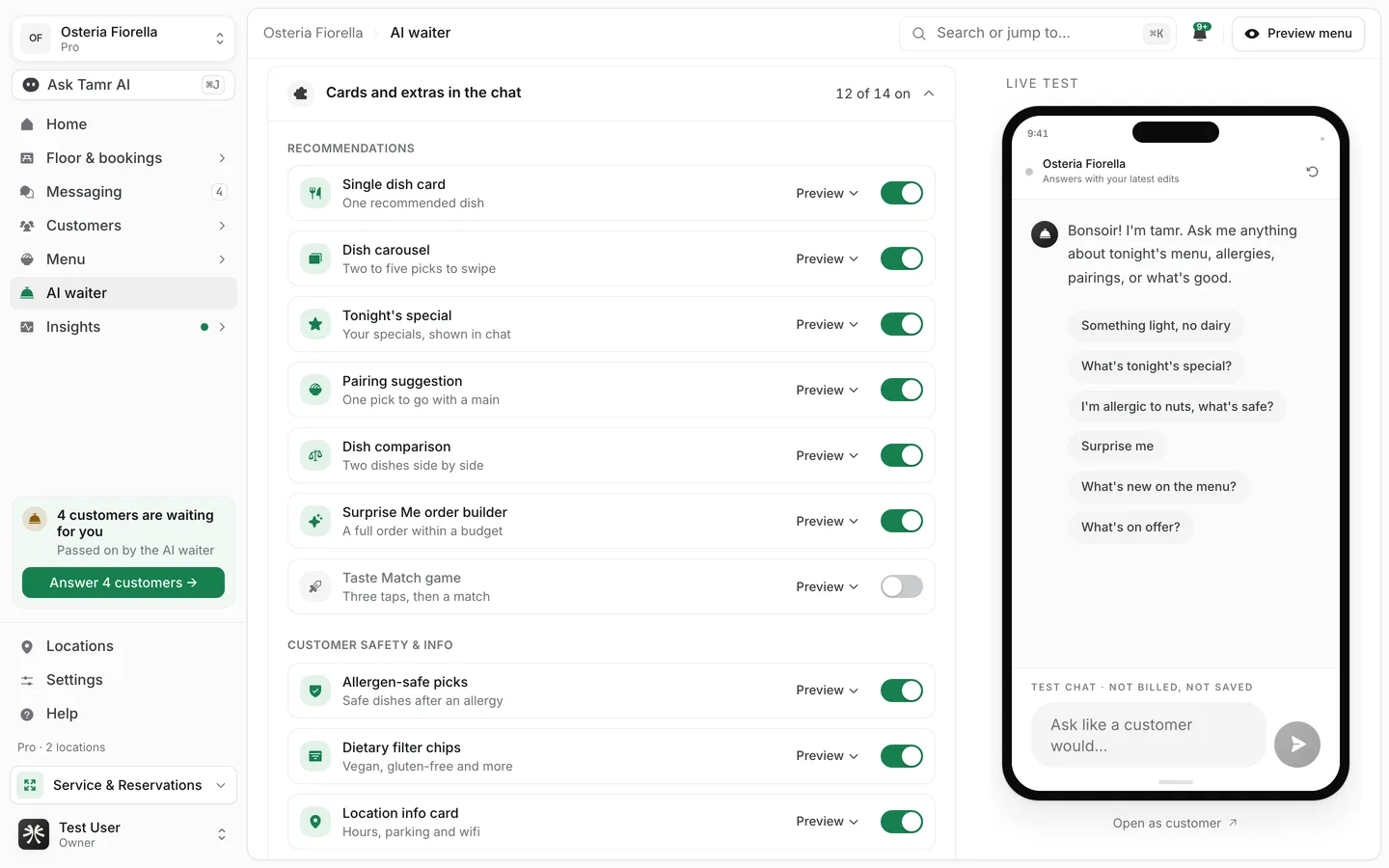Open the Service & Reservations dropdown
Screen dimensions: 1389x868
pyautogui.click(x=123, y=785)
